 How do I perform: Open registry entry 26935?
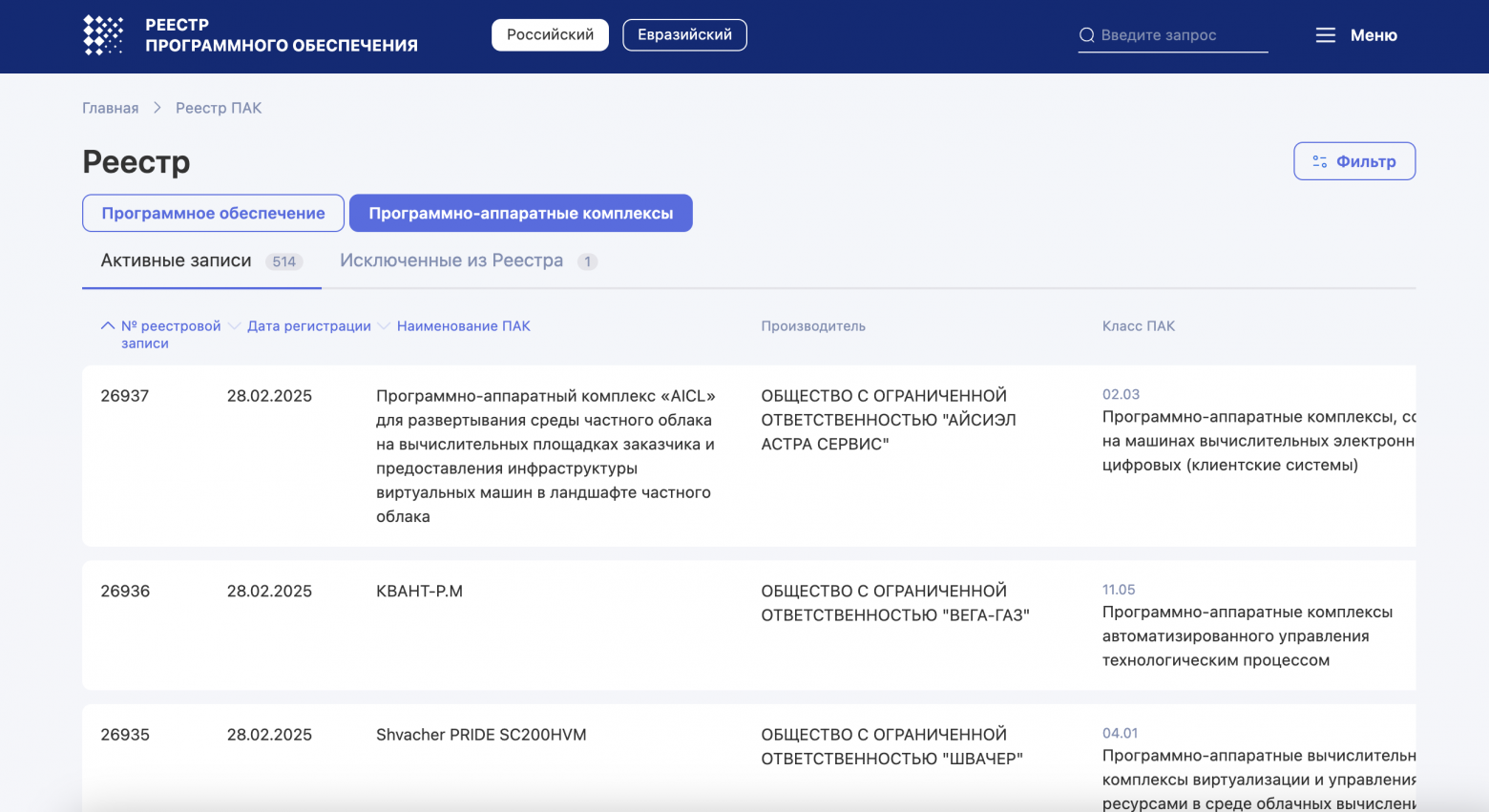pyautogui.click(x=125, y=735)
